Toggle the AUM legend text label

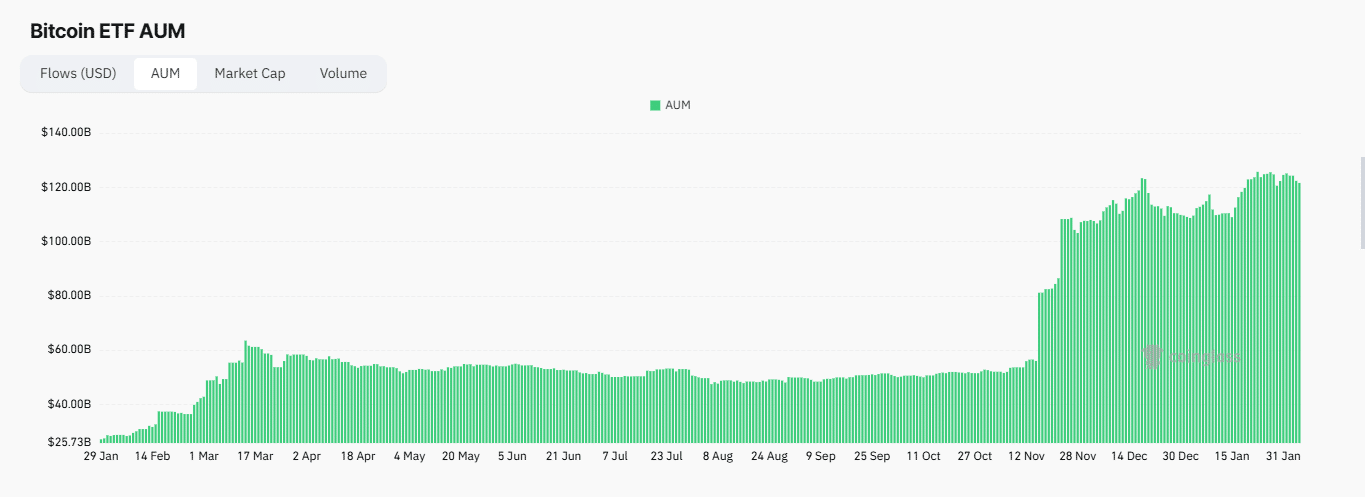pyautogui.click(x=678, y=105)
